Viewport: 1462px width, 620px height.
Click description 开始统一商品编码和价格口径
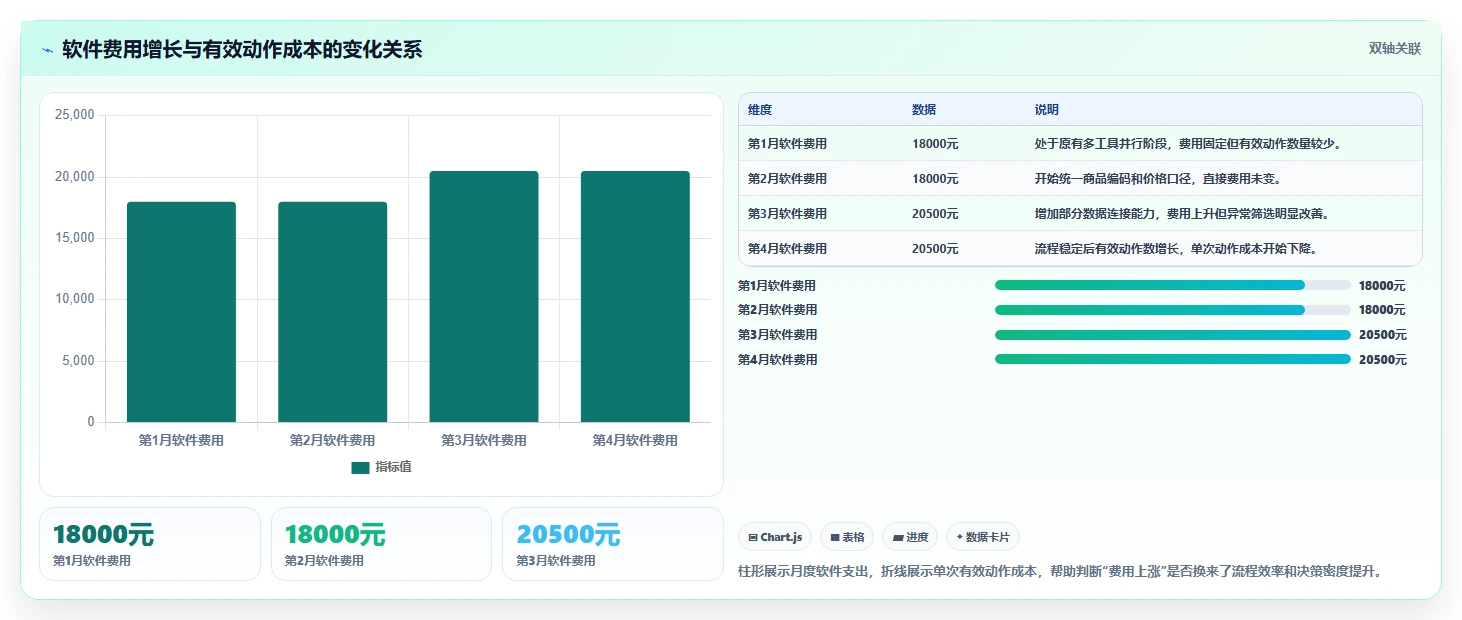[x=1158, y=179]
